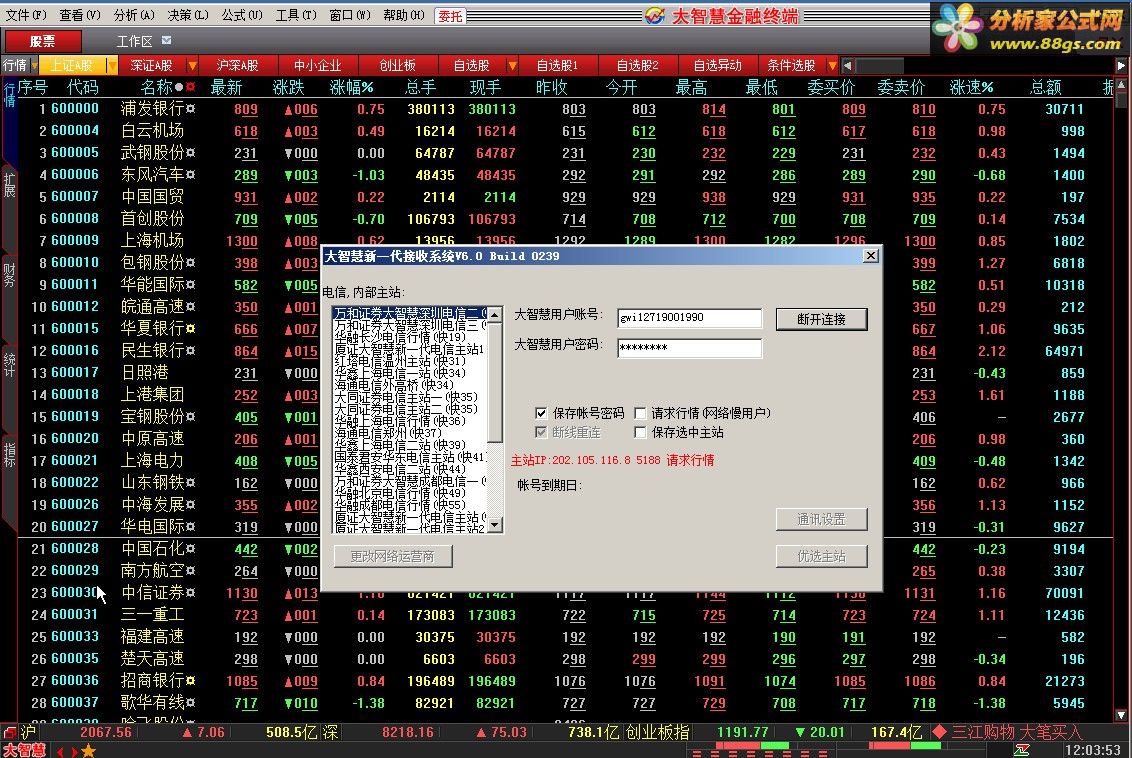The height and width of the screenshot is (758, 1132).
Task: Open the 工具(T) menu
Action: (x=297, y=15)
